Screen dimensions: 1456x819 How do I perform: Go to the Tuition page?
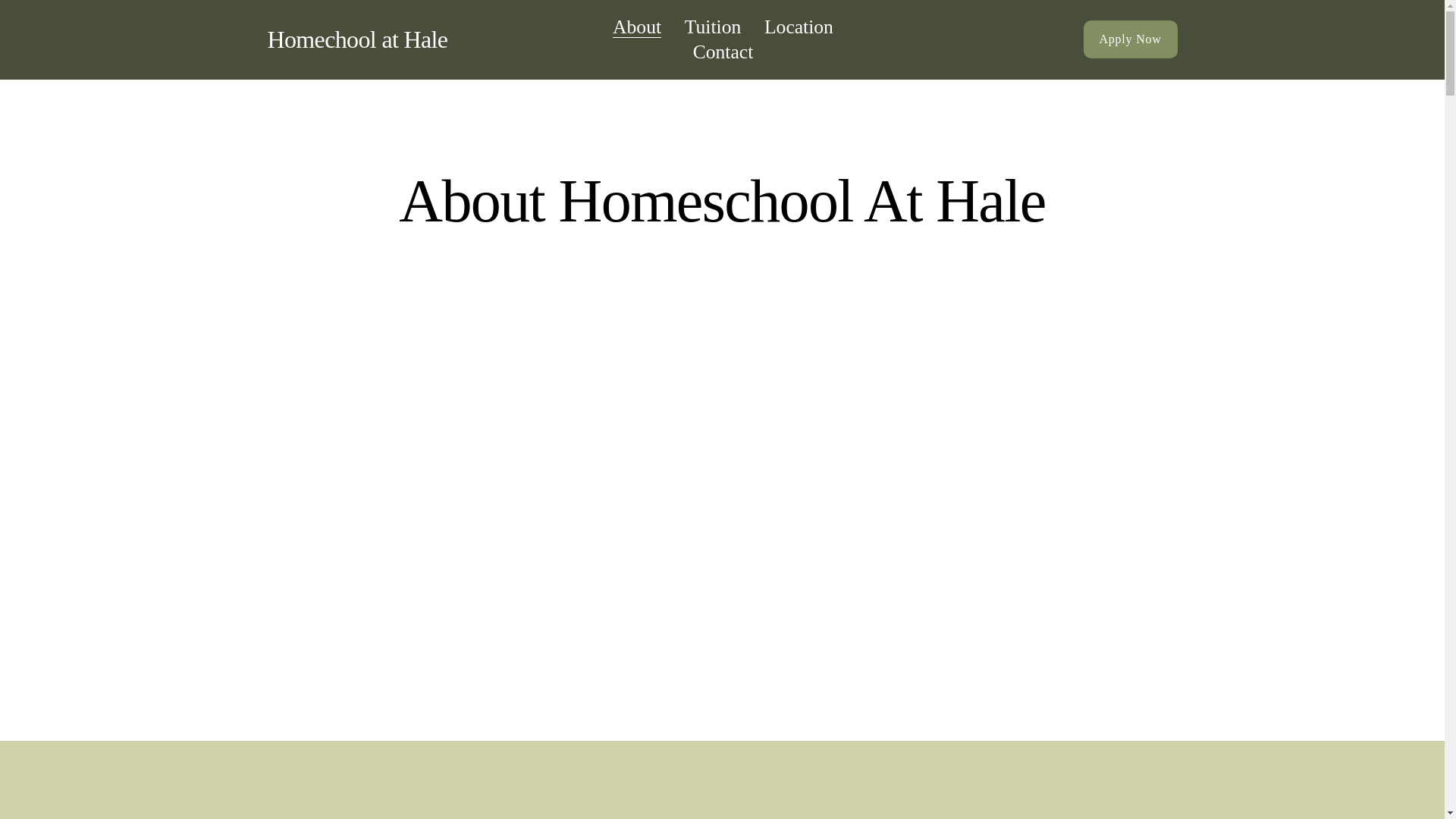click(712, 27)
